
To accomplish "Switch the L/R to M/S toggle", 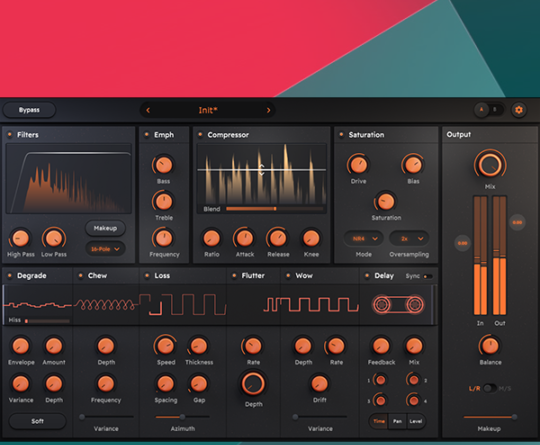I will pyautogui.click(x=489, y=389).
